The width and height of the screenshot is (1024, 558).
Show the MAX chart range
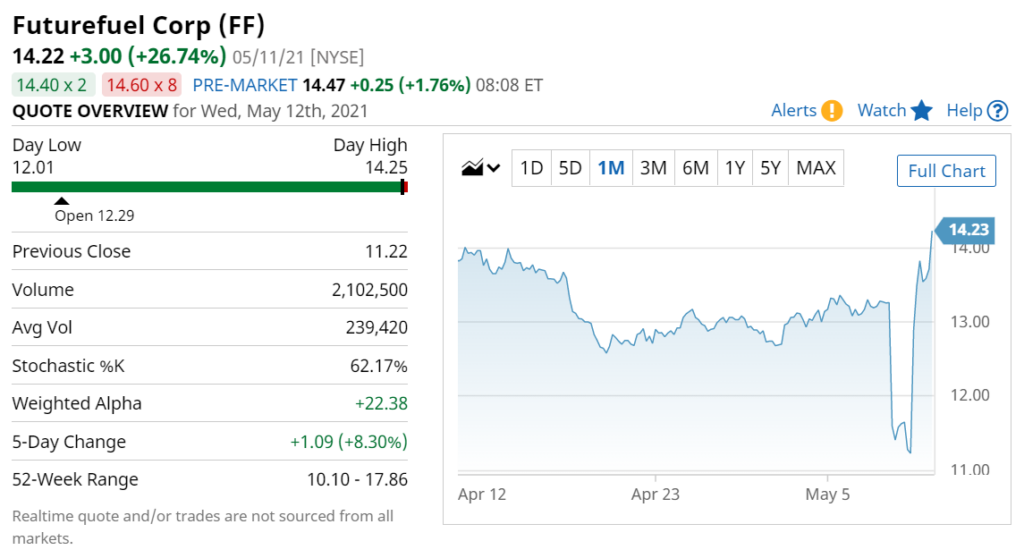(x=816, y=169)
